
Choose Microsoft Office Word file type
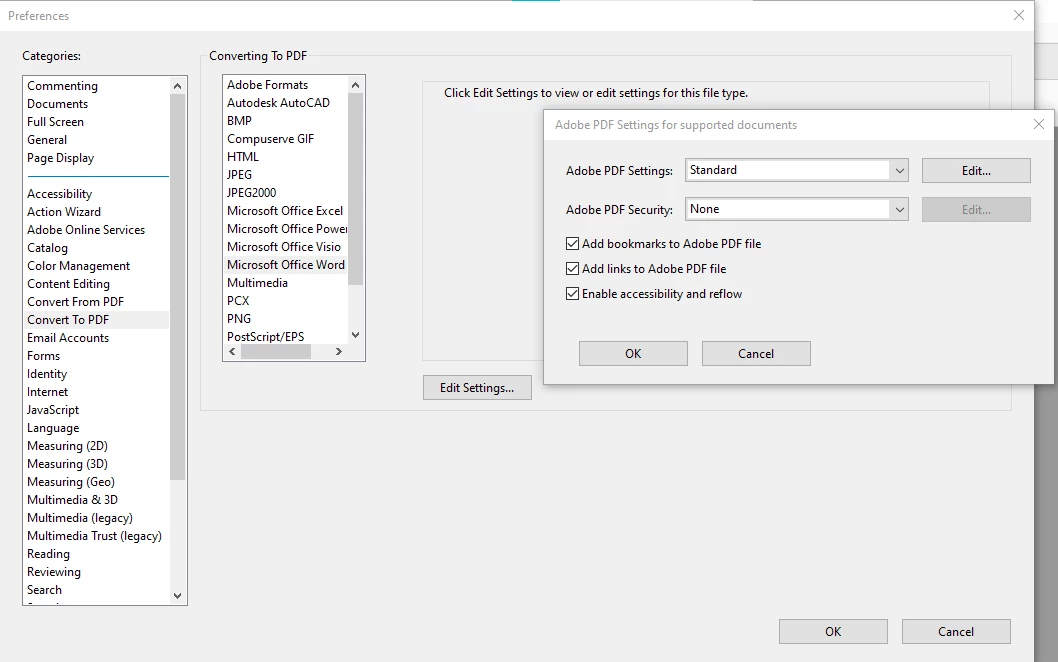click(x=285, y=265)
